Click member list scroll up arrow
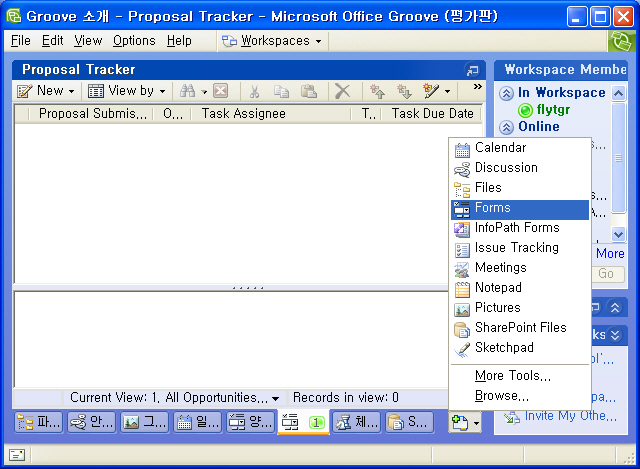 click(618, 93)
